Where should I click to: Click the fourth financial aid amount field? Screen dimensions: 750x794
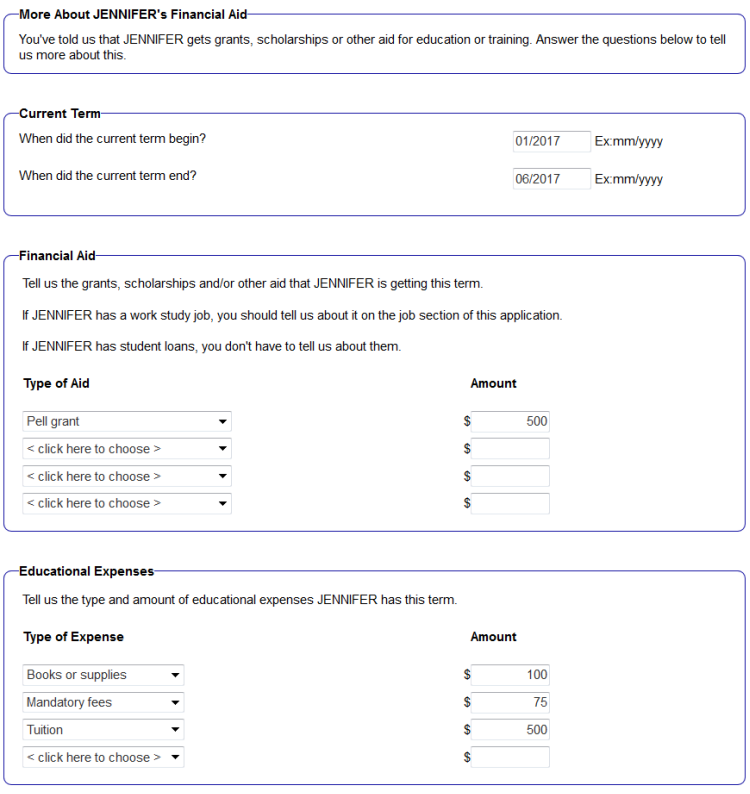click(510, 504)
